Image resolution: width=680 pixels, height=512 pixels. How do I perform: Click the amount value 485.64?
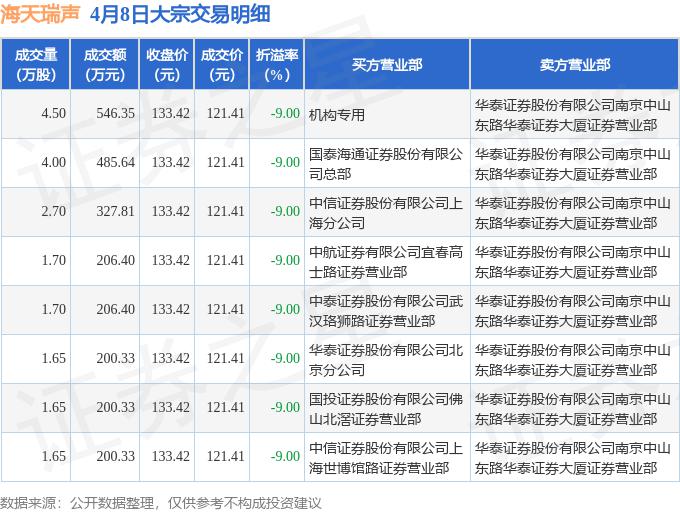coord(115,163)
